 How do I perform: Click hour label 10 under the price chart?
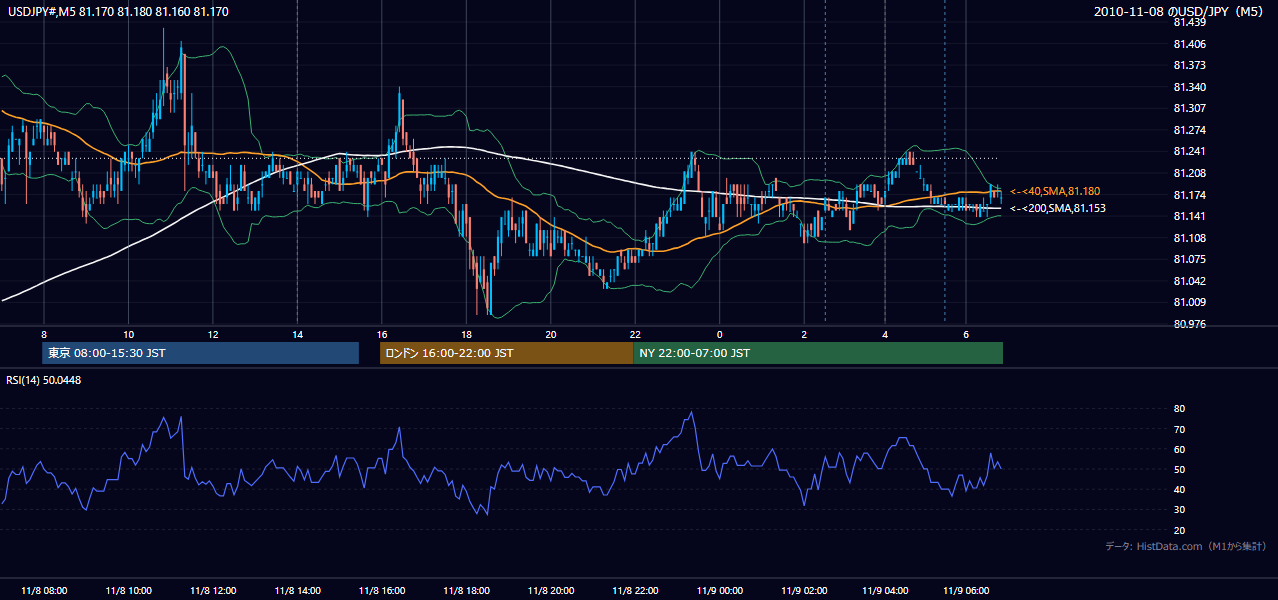click(128, 333)
